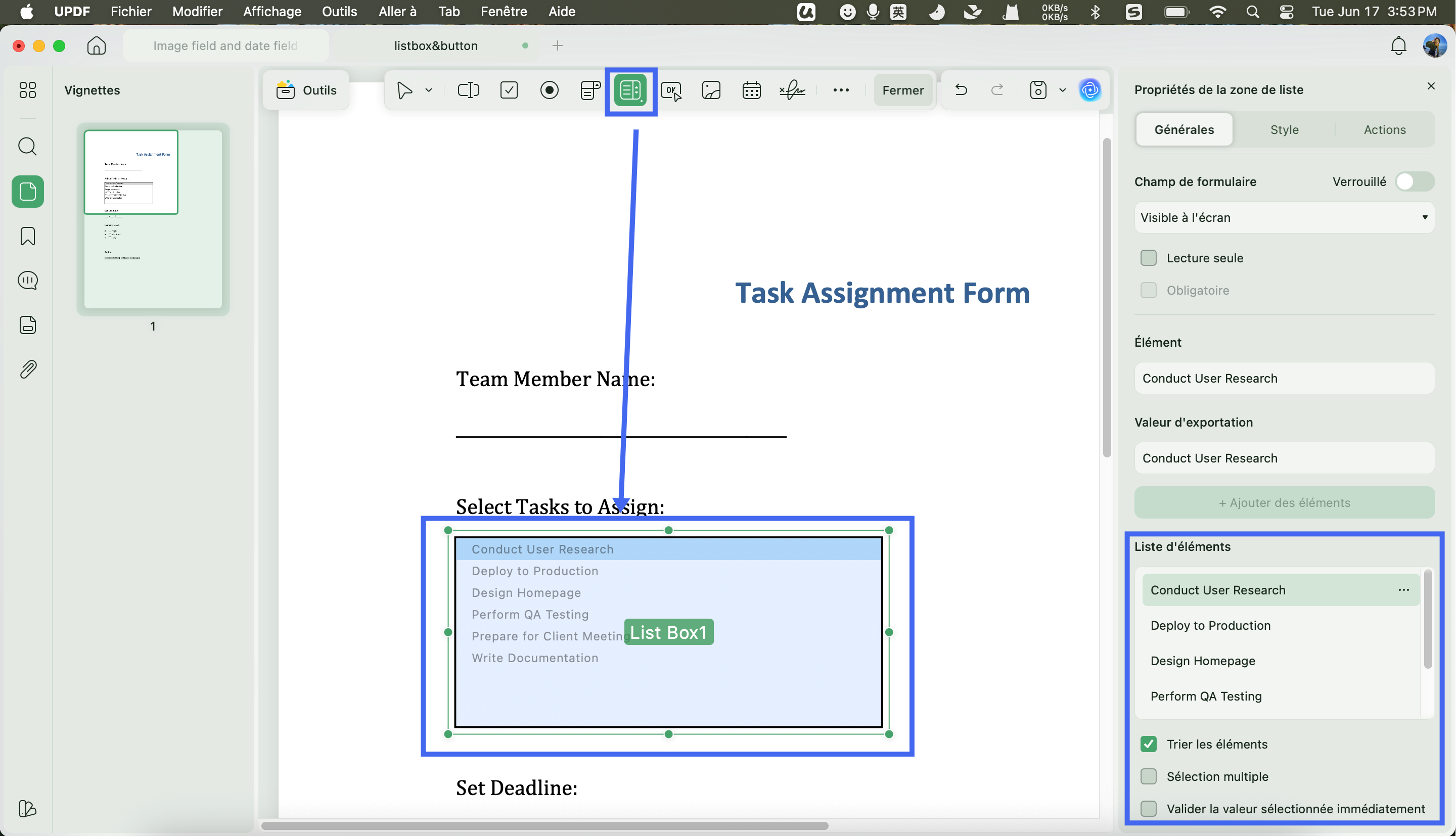This screenshot has height=836, width=1456.
Task: Select the radio button field tool
Action: 550,90
